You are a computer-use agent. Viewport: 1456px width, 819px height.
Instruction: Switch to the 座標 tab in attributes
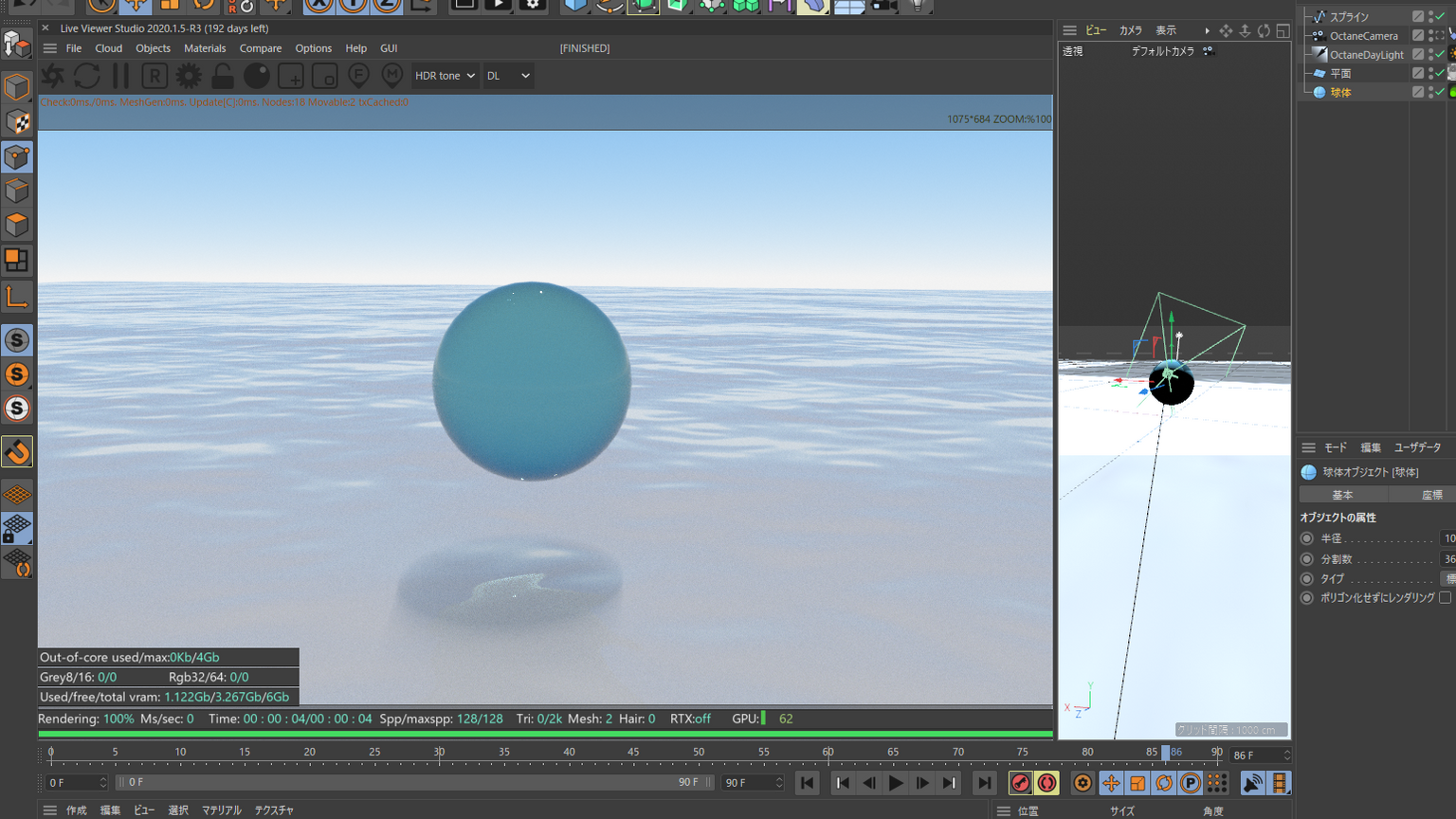click(x=1431, y=495)
